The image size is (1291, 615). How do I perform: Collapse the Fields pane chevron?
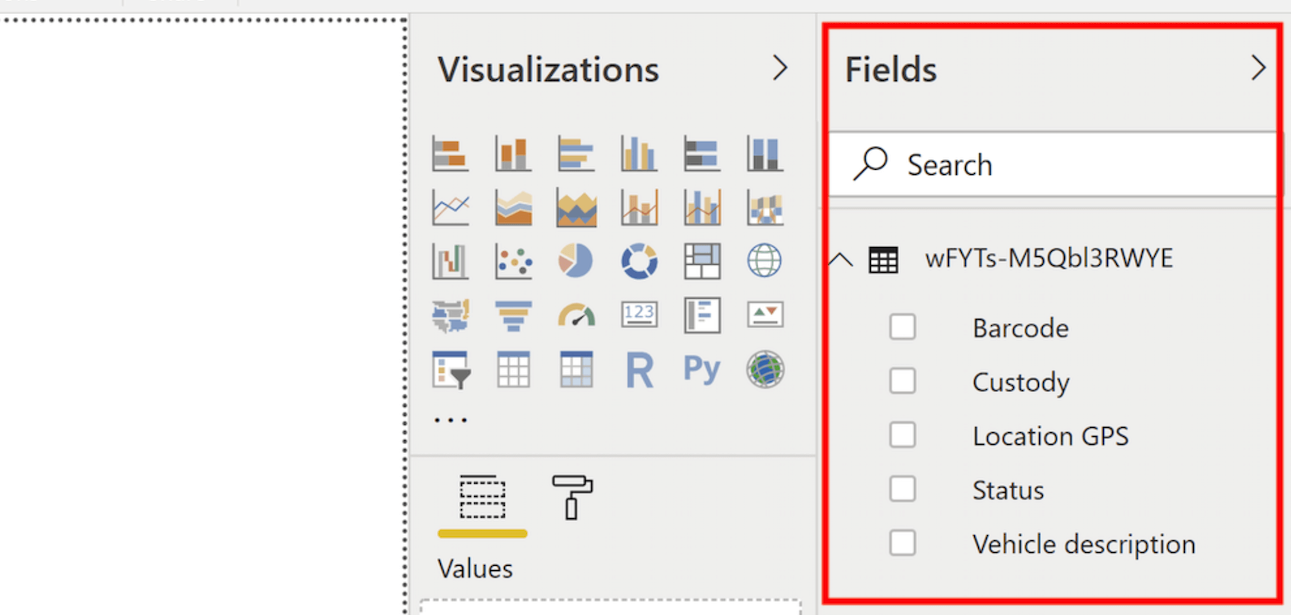tap(1258, 68)
